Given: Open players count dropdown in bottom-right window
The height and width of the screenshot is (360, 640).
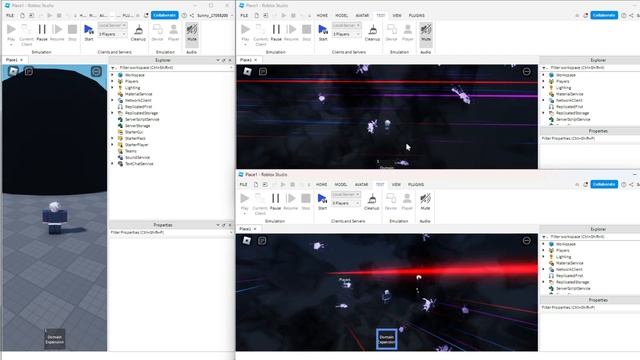Looking at the screenshot, I should tap(346, 203).
